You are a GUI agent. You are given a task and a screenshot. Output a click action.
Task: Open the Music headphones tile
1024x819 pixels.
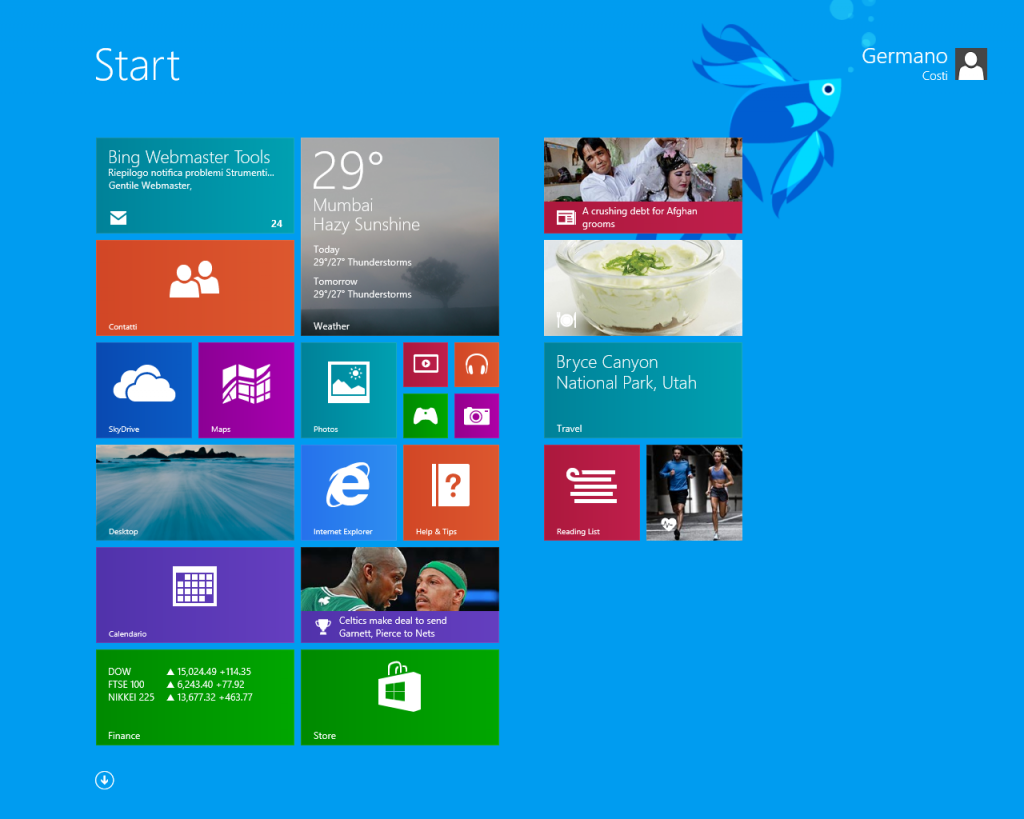[477, 364]
